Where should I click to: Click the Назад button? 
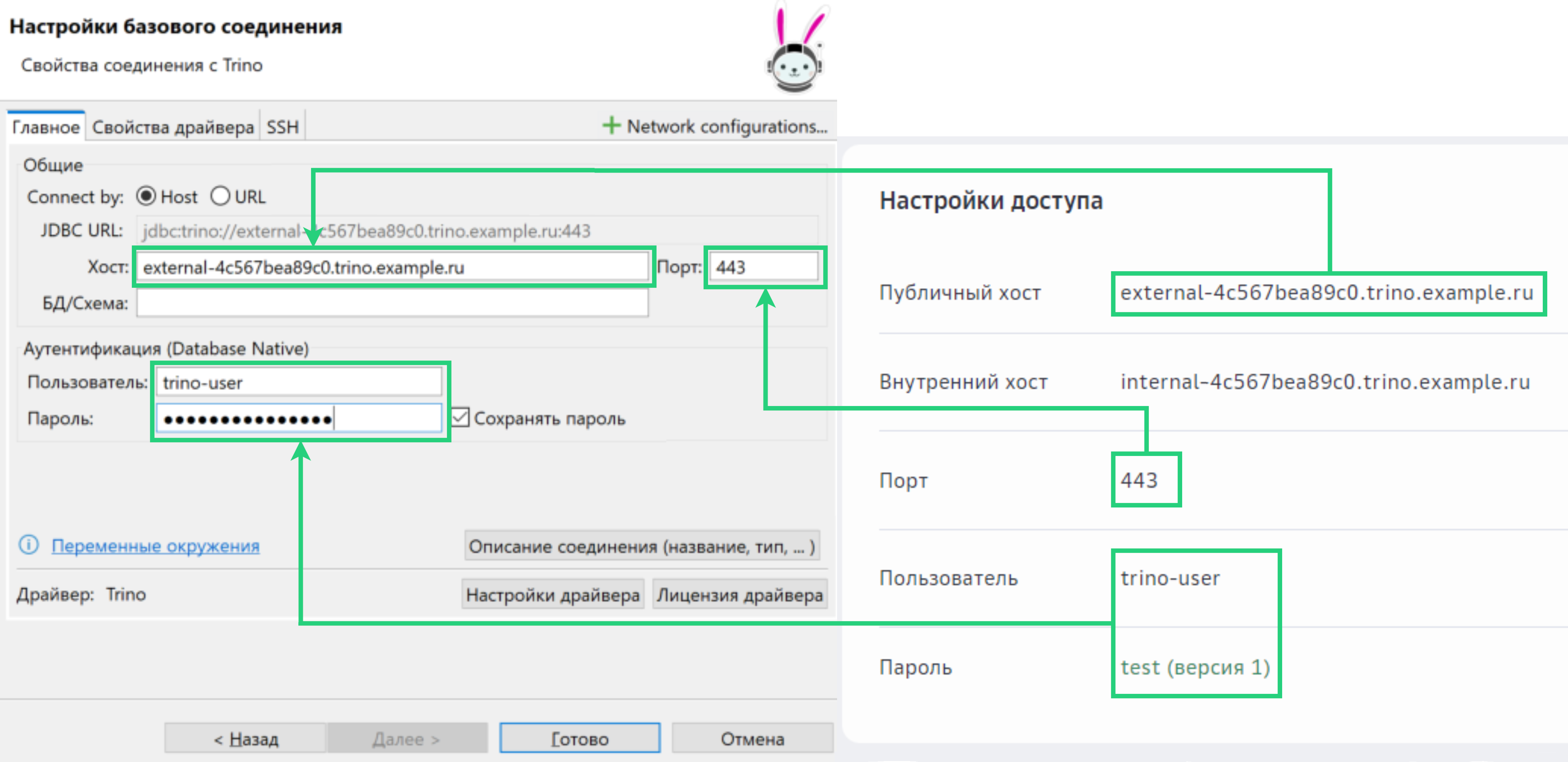pyautogui.click(x=245, y=738)
